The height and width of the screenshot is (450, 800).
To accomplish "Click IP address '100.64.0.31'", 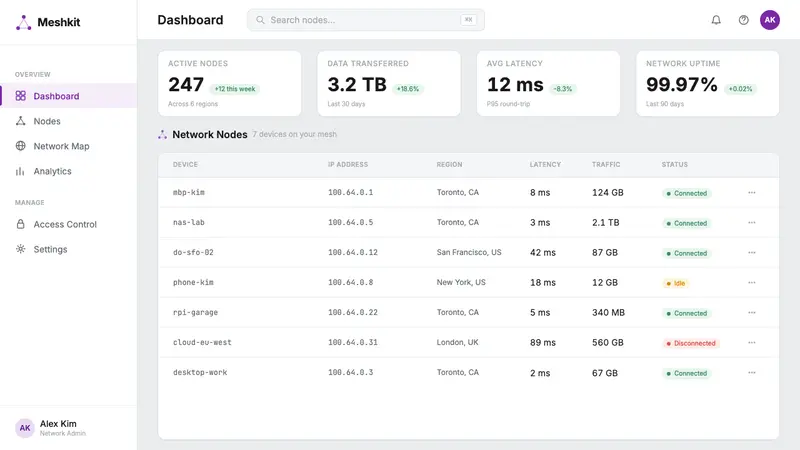I will coord(353,342).
